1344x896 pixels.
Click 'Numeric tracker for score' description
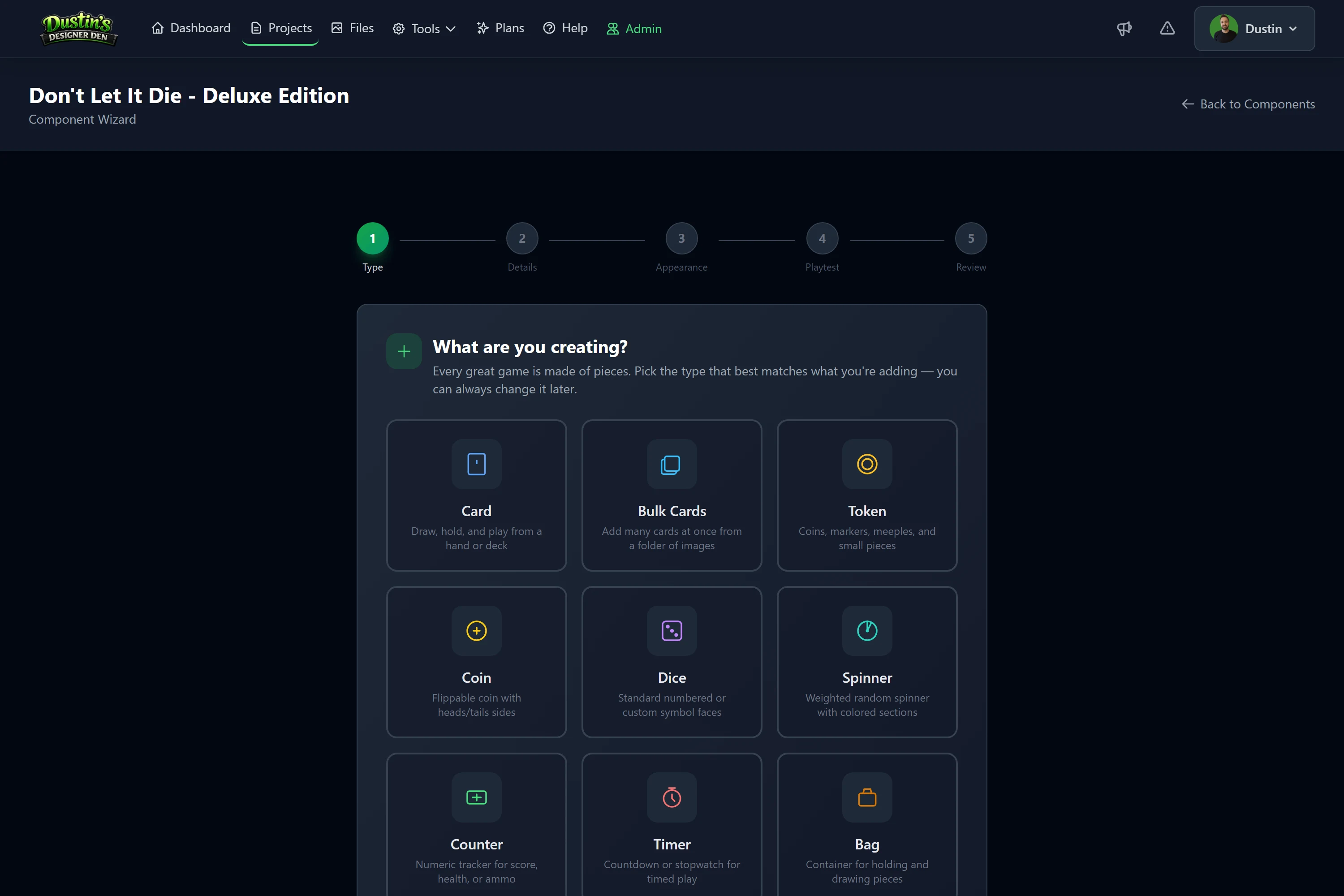click(477, 872)
